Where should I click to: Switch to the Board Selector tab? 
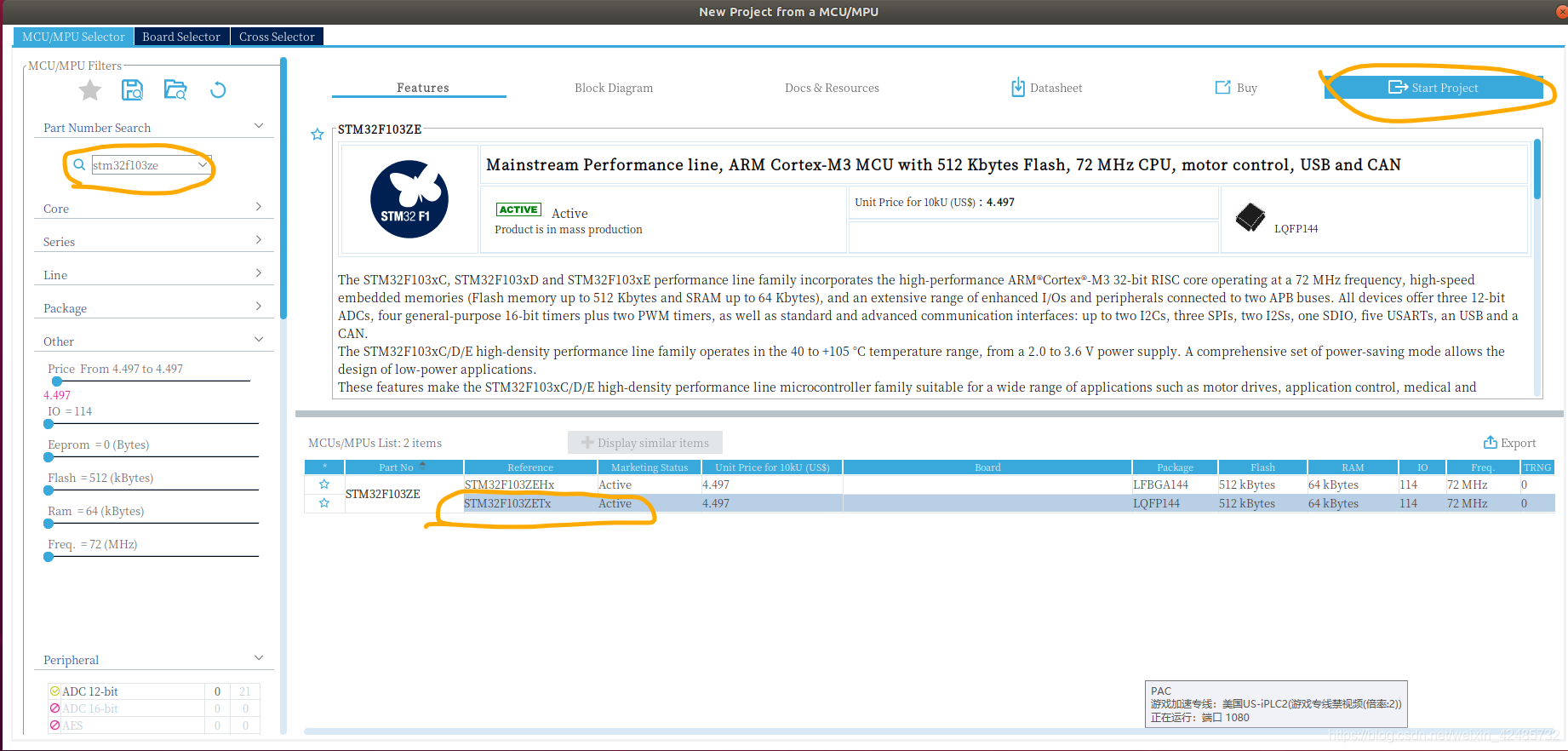coord(181,37)
